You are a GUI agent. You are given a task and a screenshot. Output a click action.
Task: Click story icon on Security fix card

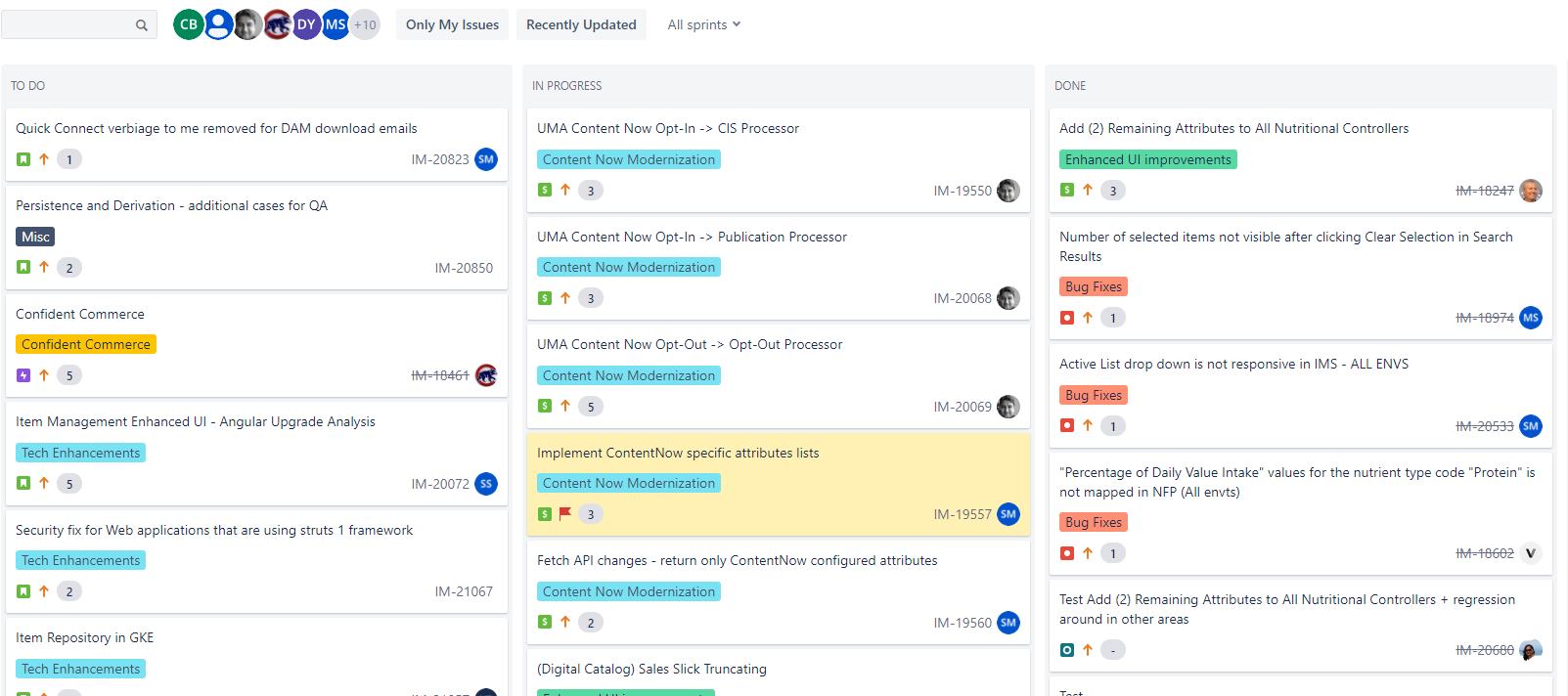(23, 591)
